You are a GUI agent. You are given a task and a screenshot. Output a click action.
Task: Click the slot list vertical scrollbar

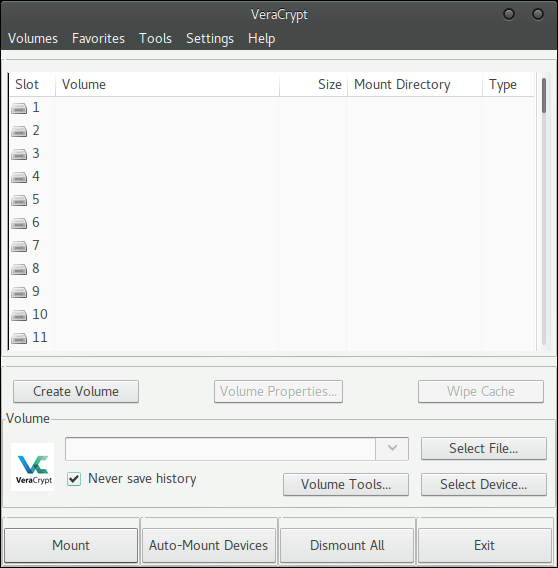coord(544,211)
